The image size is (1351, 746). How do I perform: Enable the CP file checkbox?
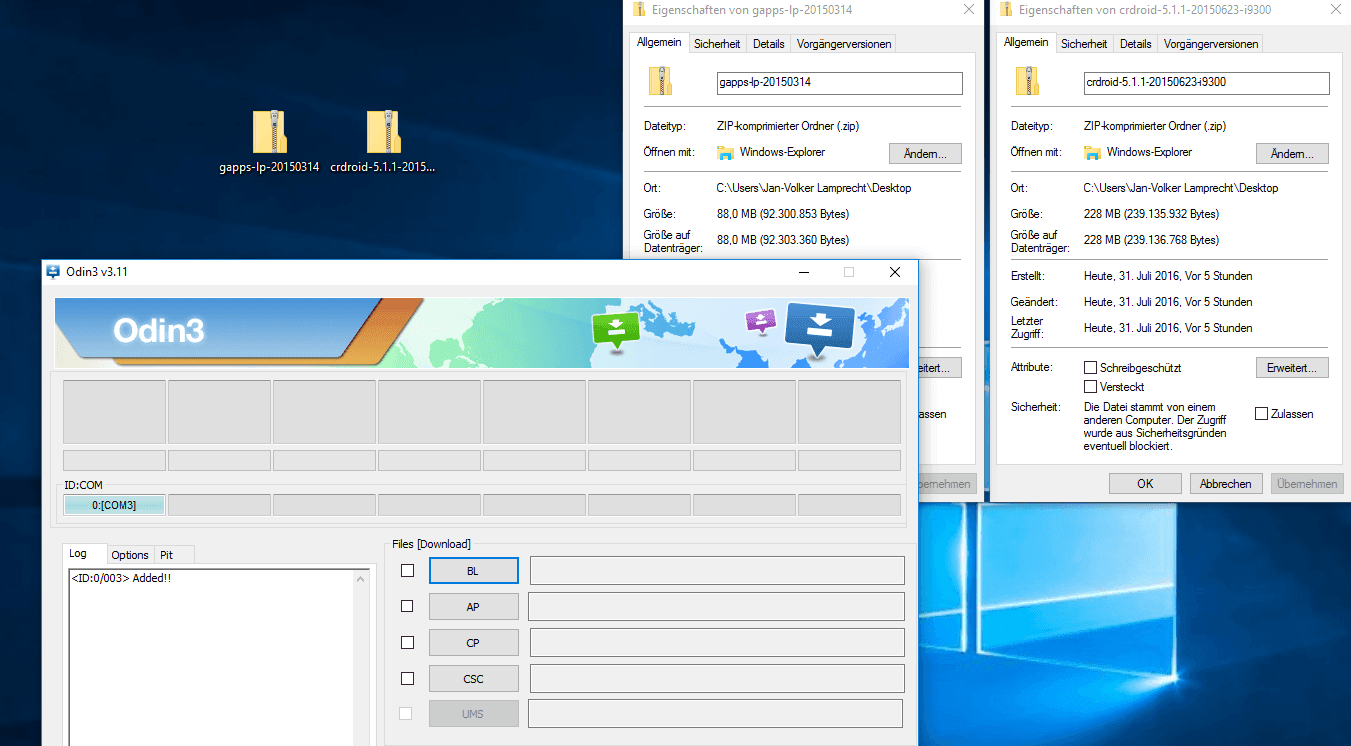point(407,642)
